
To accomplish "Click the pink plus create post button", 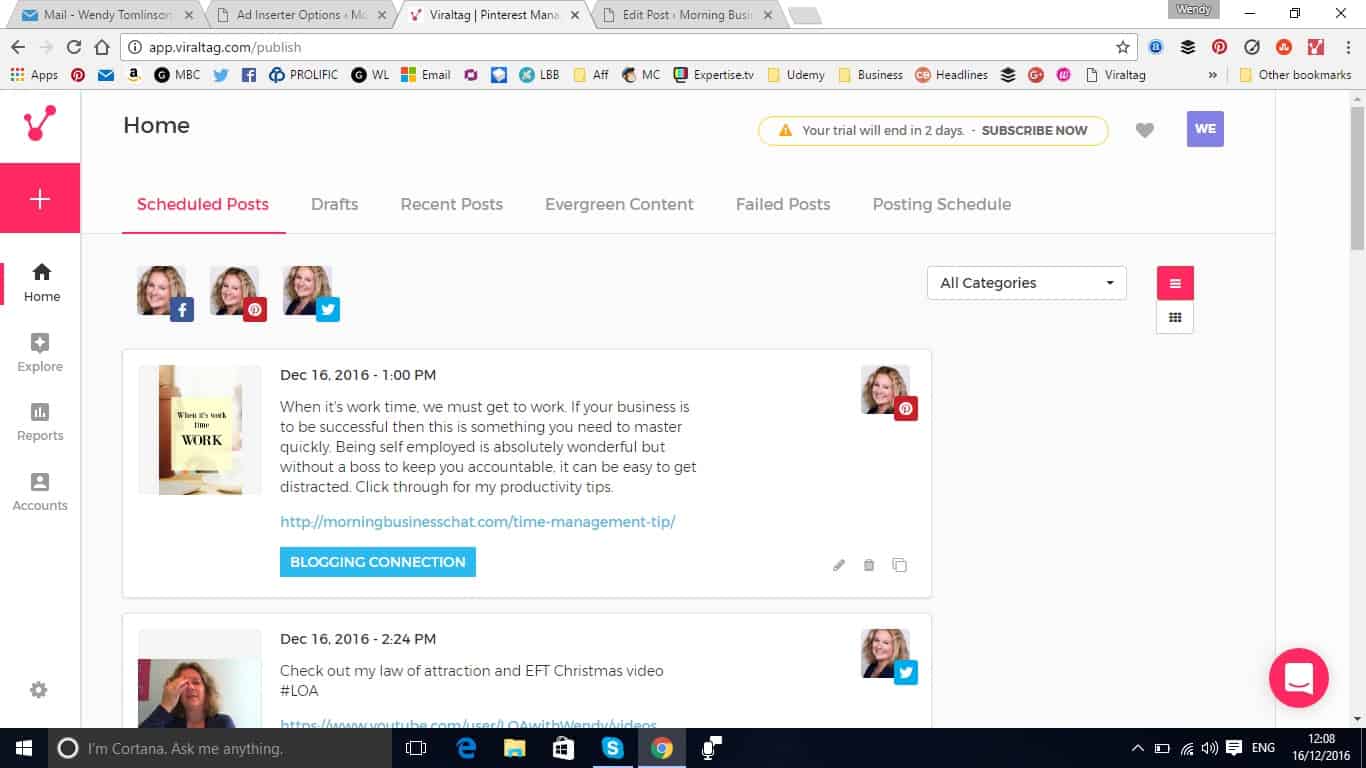I will [40, 199].
